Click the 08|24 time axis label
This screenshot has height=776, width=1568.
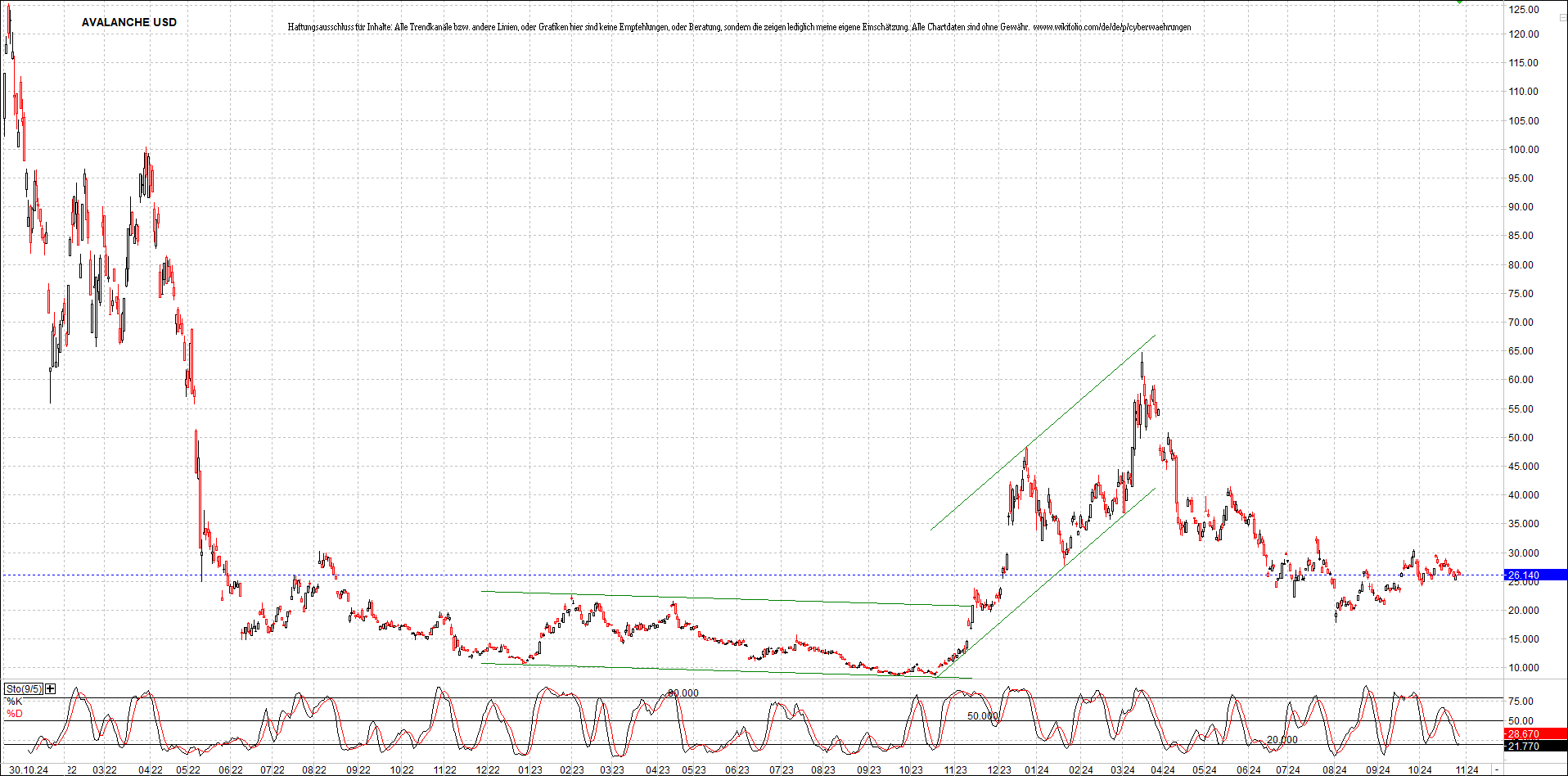point(1335,770)
